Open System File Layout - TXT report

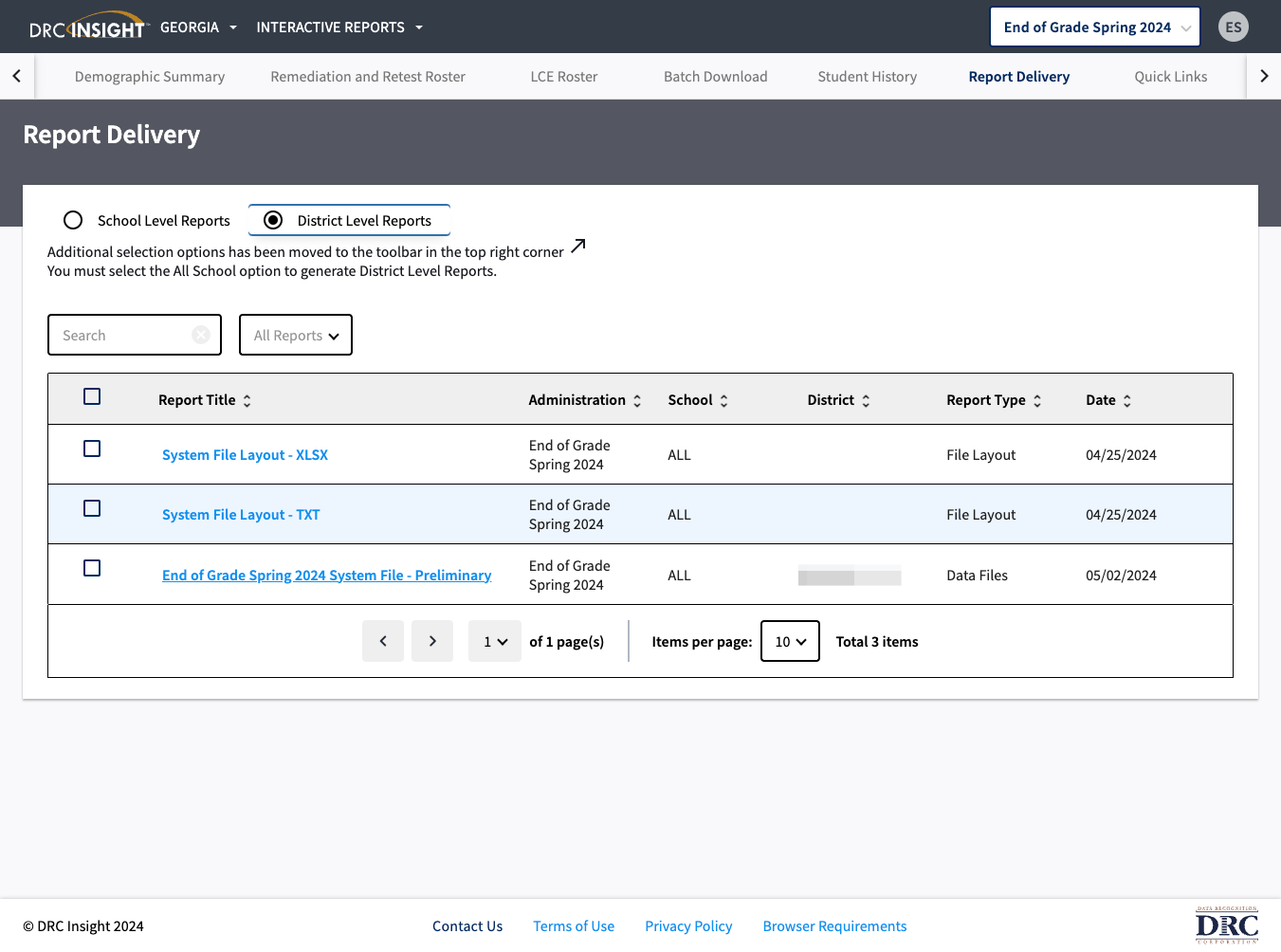tap(241, 515)
